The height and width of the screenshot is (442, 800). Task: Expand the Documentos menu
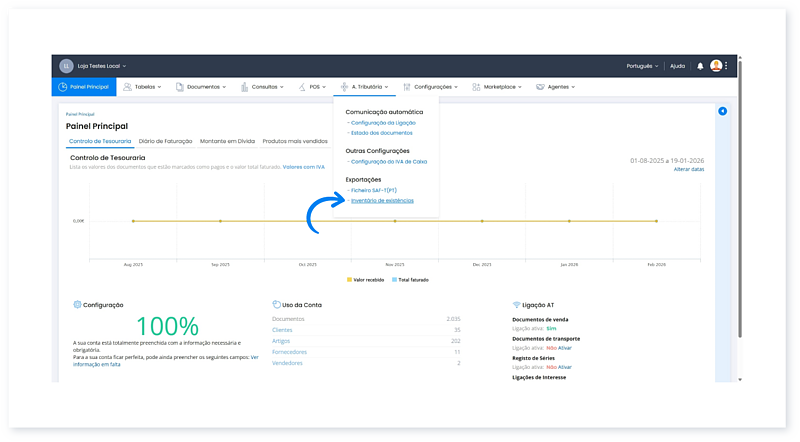click(x=203, y=87)
